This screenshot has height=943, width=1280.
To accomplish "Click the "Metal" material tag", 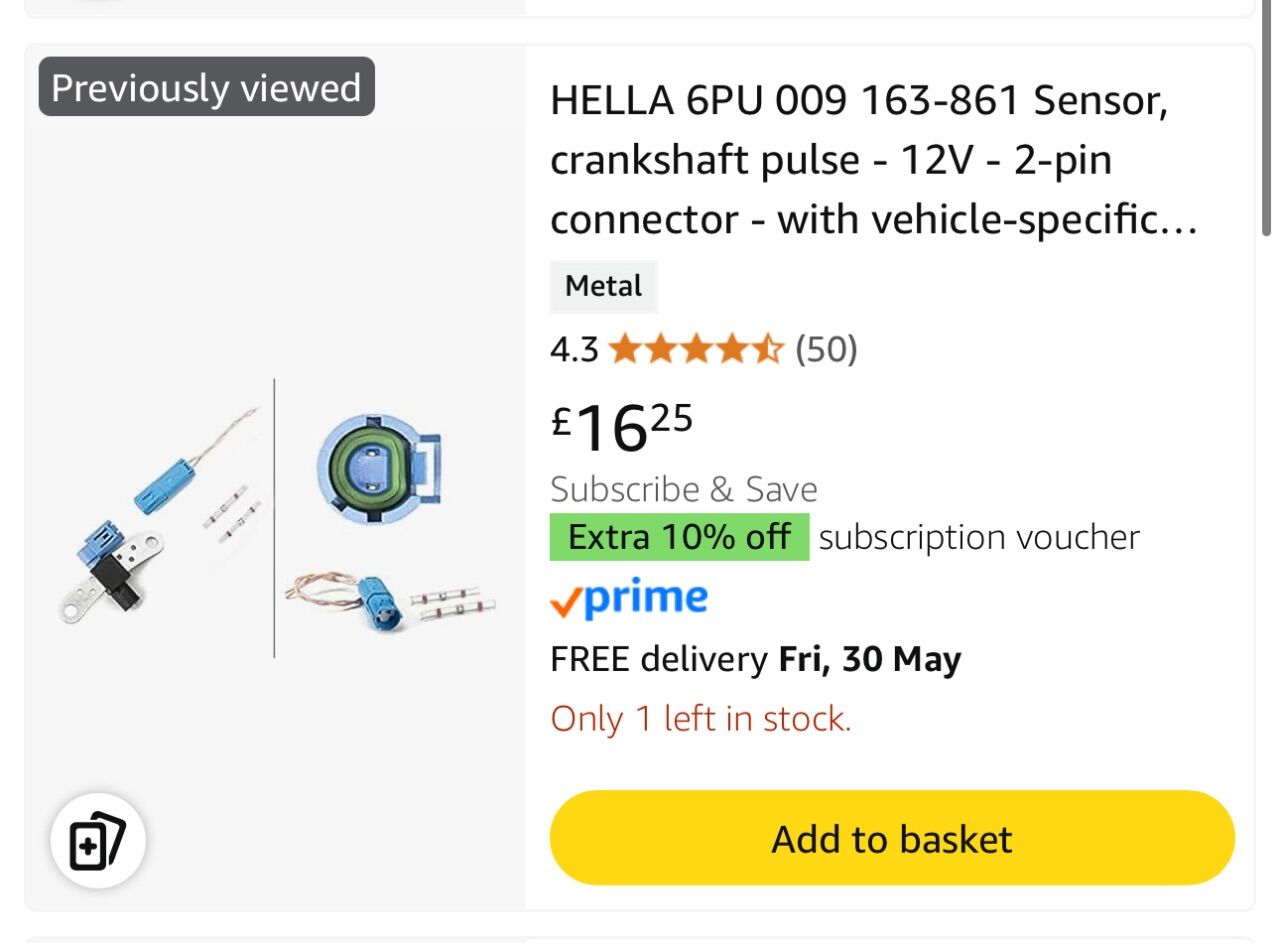I will click(x=603, y=287).
